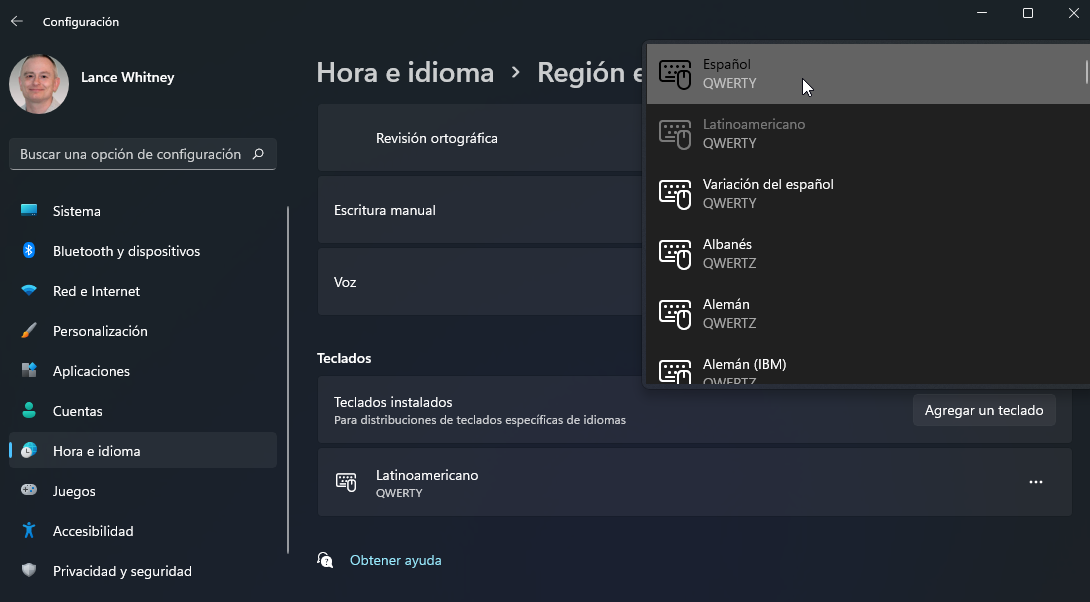Open Bluetooth y dispositivos section
This screenshot has height=602, width=1090.
click(126, 251)
